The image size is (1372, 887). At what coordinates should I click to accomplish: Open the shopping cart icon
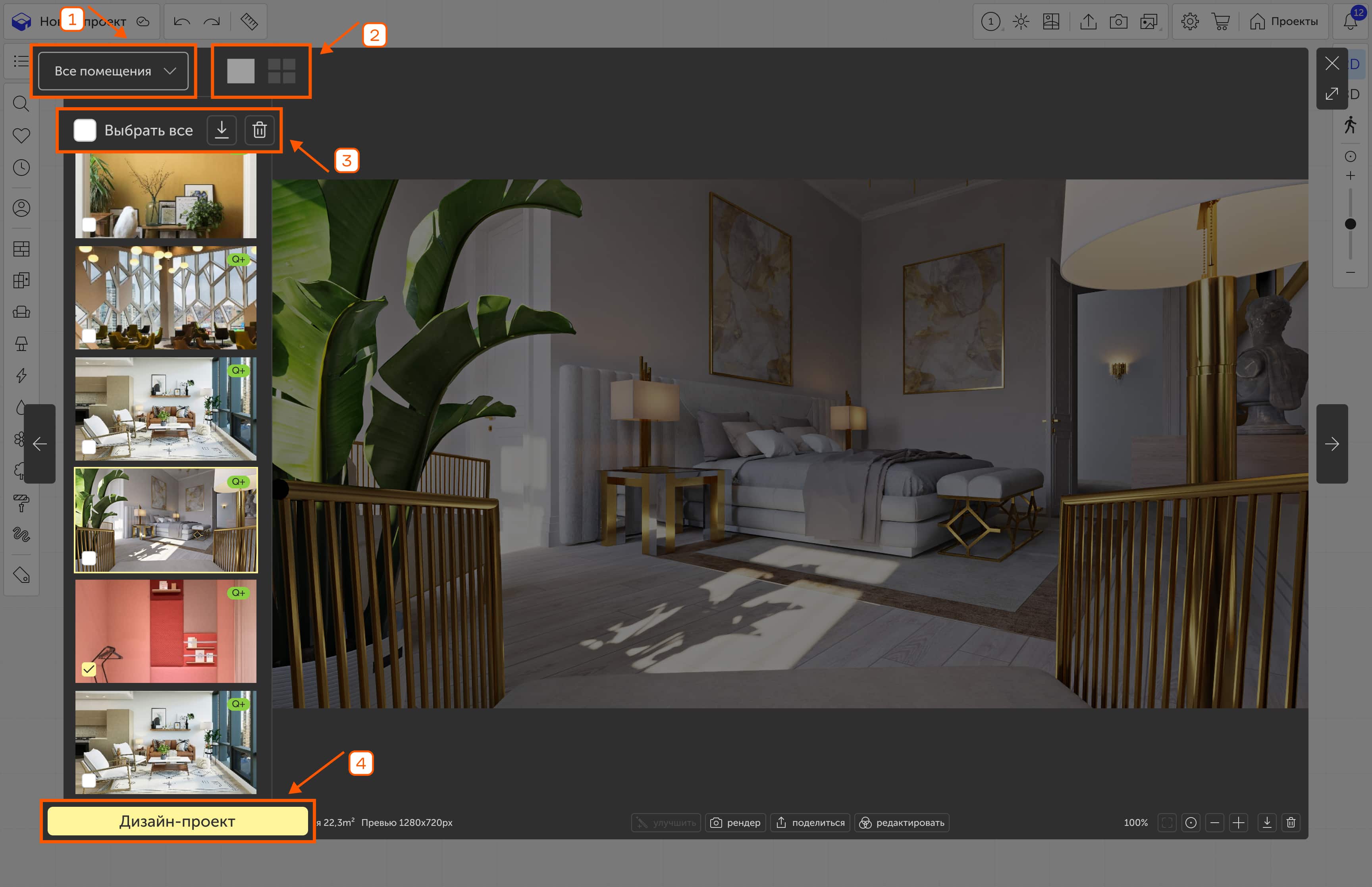1221,22
